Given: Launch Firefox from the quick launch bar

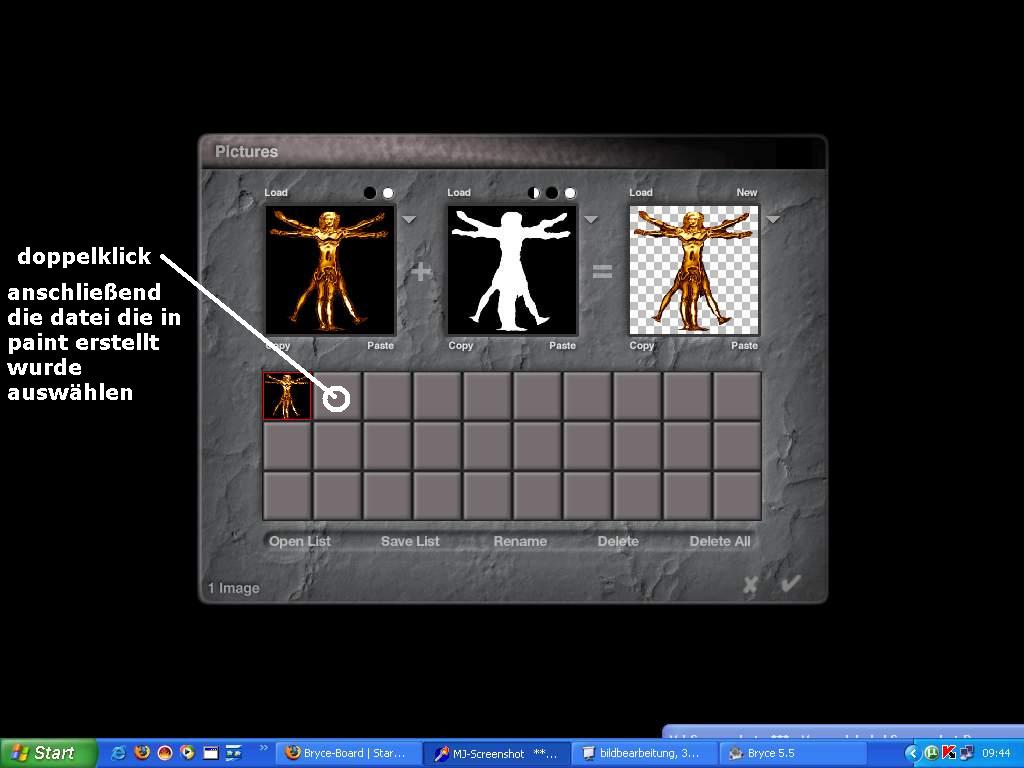Looking at the screenshot, I should 142,753.
